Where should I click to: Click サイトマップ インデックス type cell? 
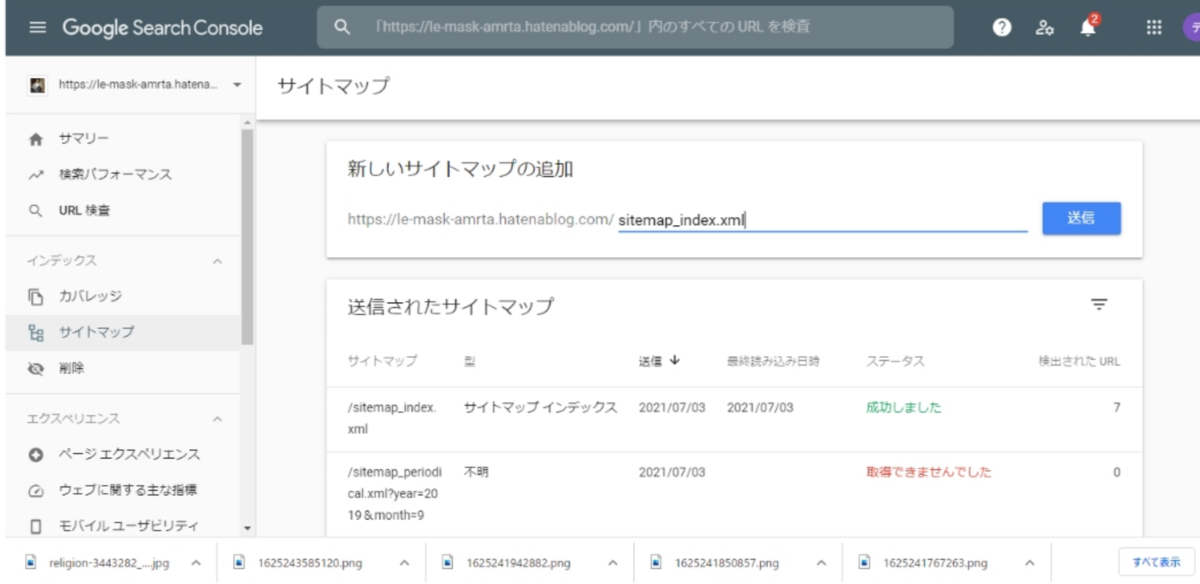[540, 408]
